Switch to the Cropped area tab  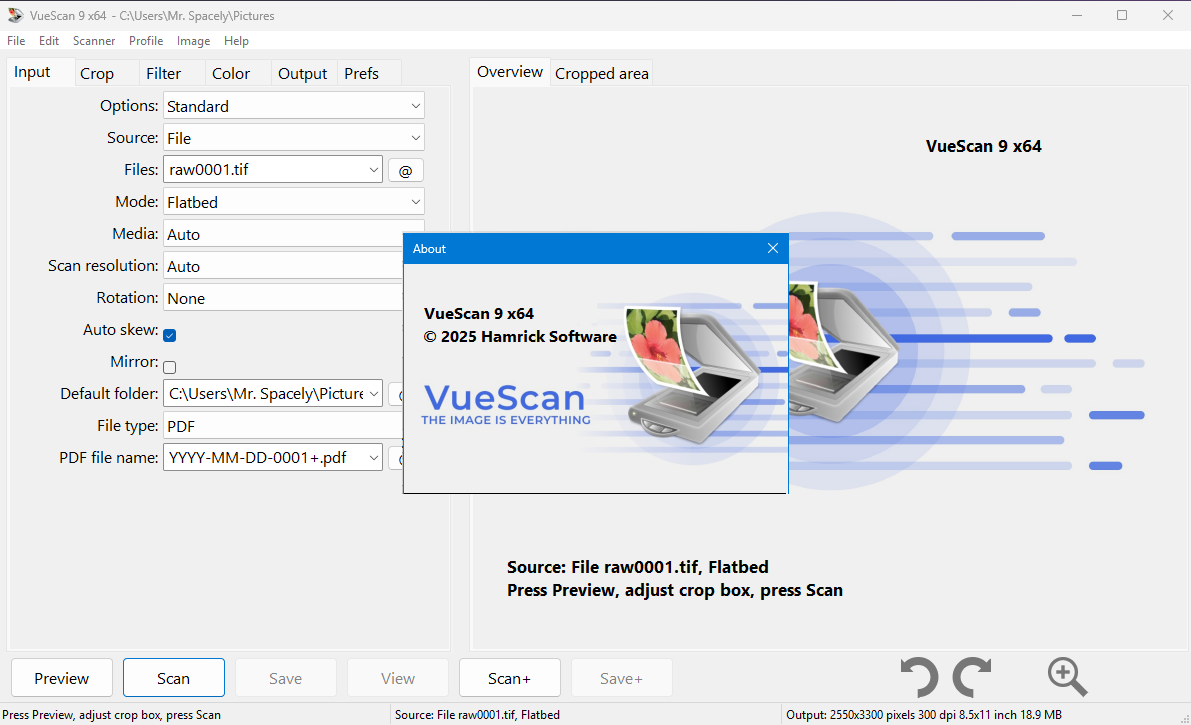click(602, 74)
